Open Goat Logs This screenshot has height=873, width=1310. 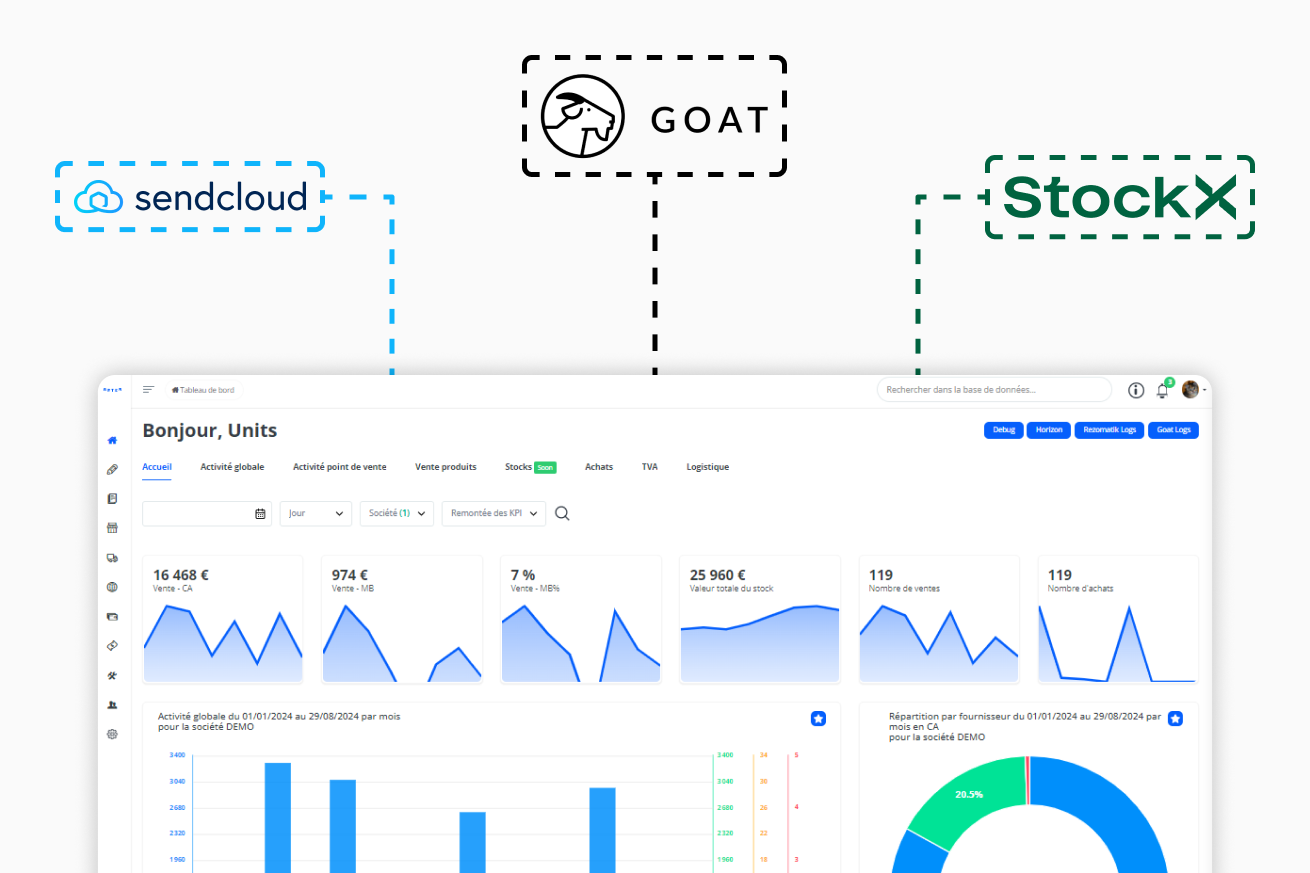tap(1173, 430)
